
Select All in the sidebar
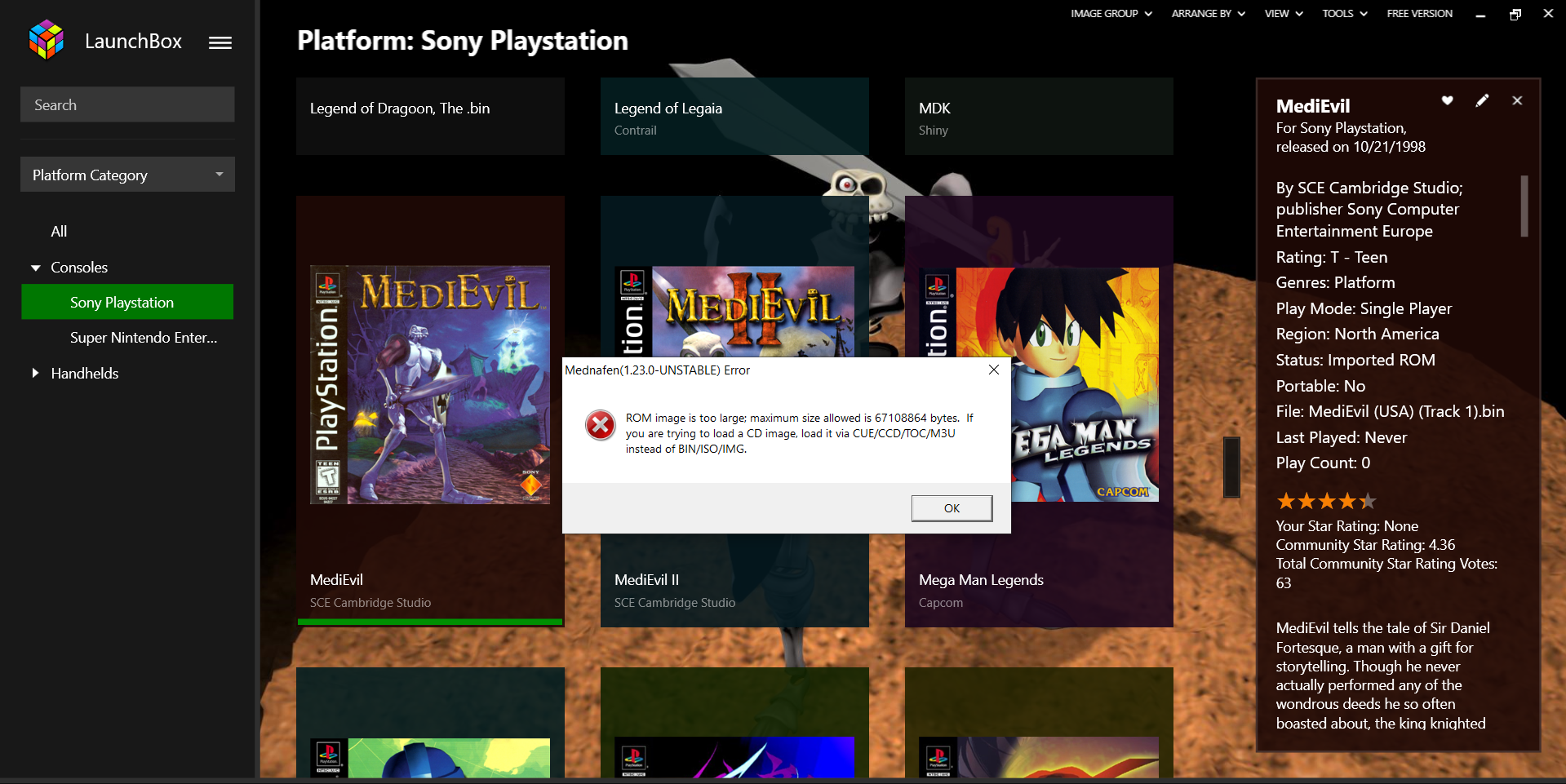tap(59, 232)
